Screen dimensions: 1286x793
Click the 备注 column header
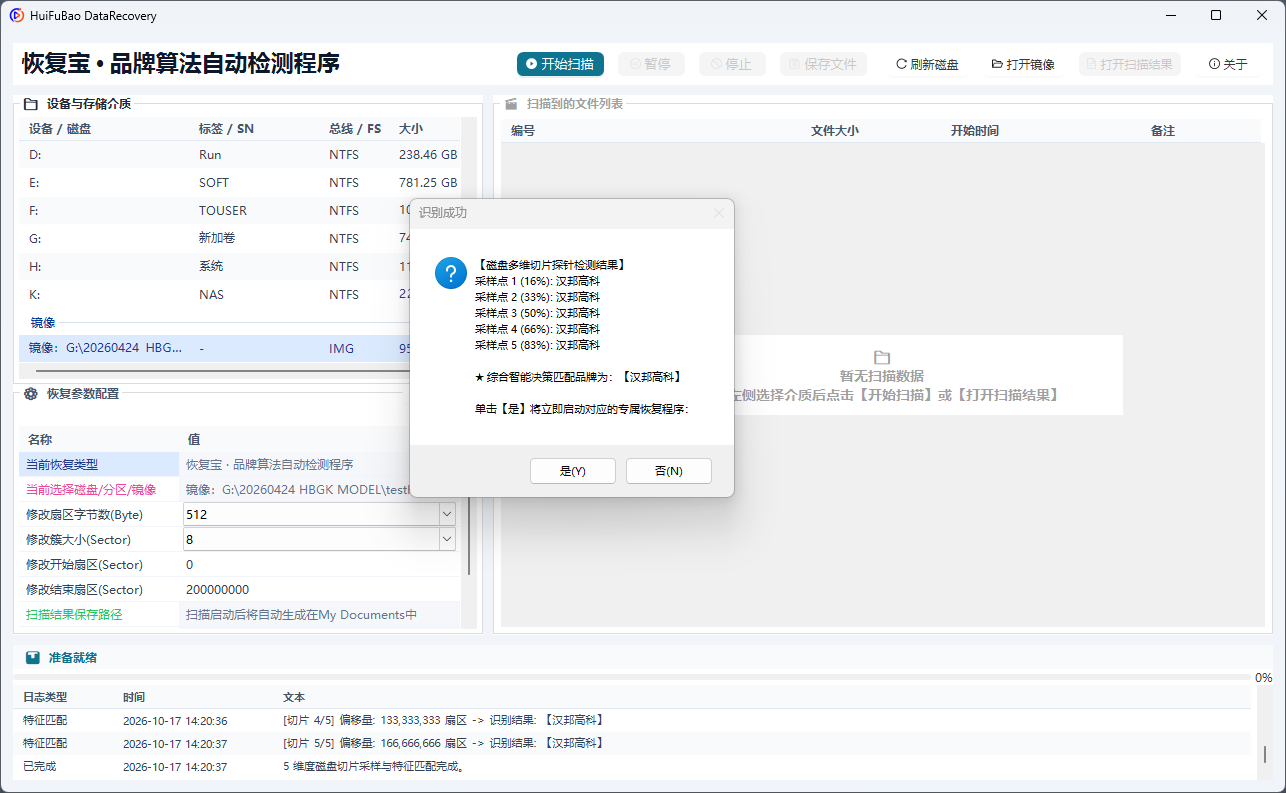click(x=1163, y=131)
